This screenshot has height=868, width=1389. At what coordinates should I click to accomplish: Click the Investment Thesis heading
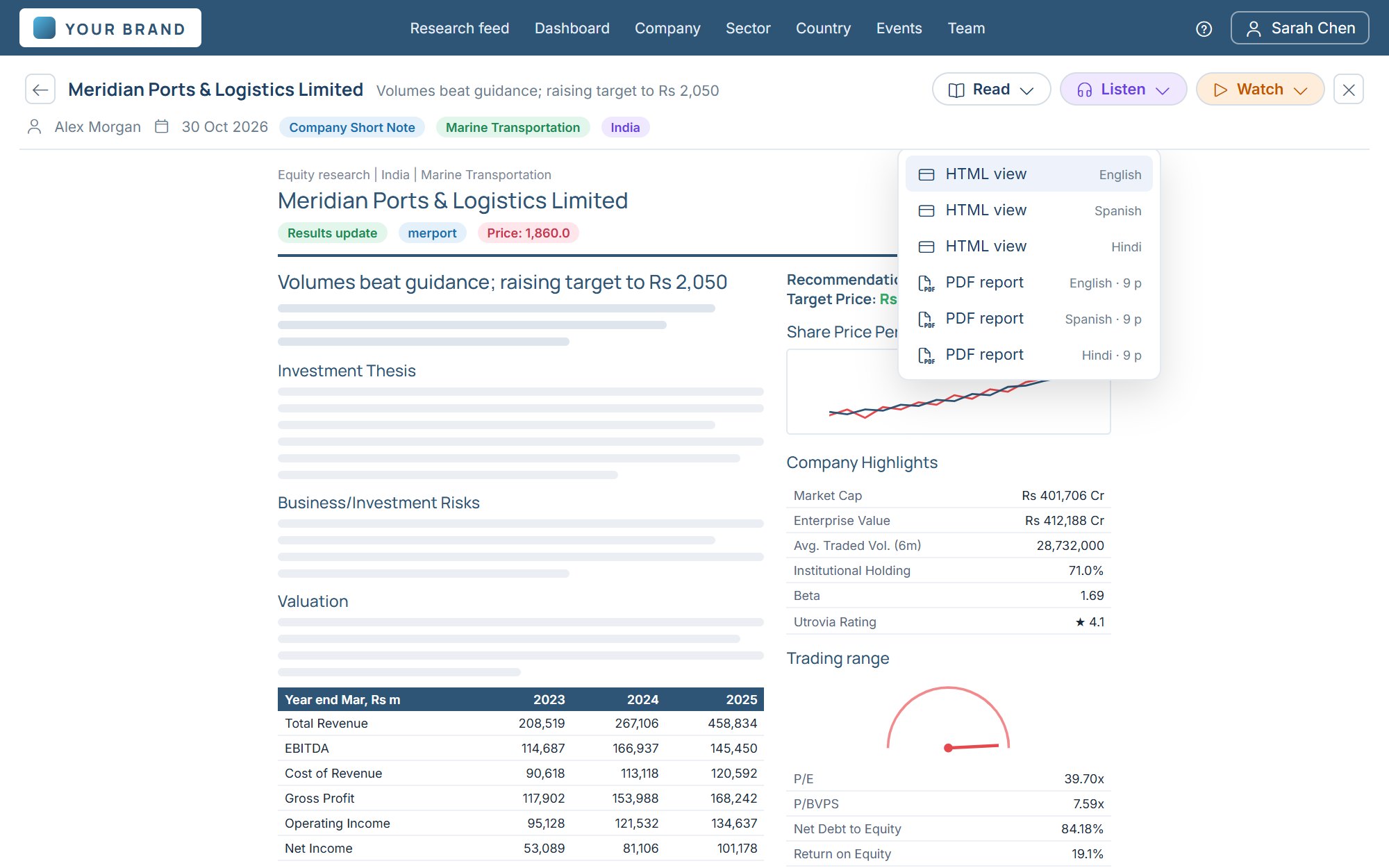pyautogui.click(x=347, y=371)
